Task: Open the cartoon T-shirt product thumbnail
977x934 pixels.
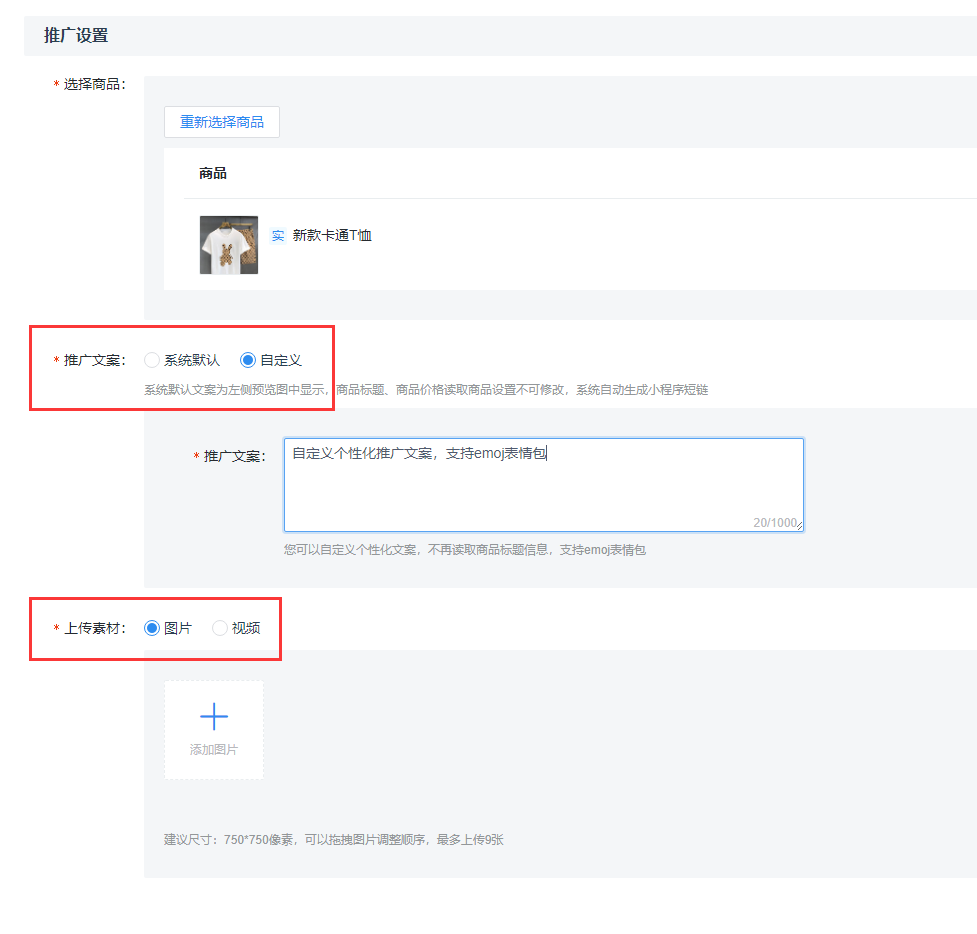Action: point(229,245)
